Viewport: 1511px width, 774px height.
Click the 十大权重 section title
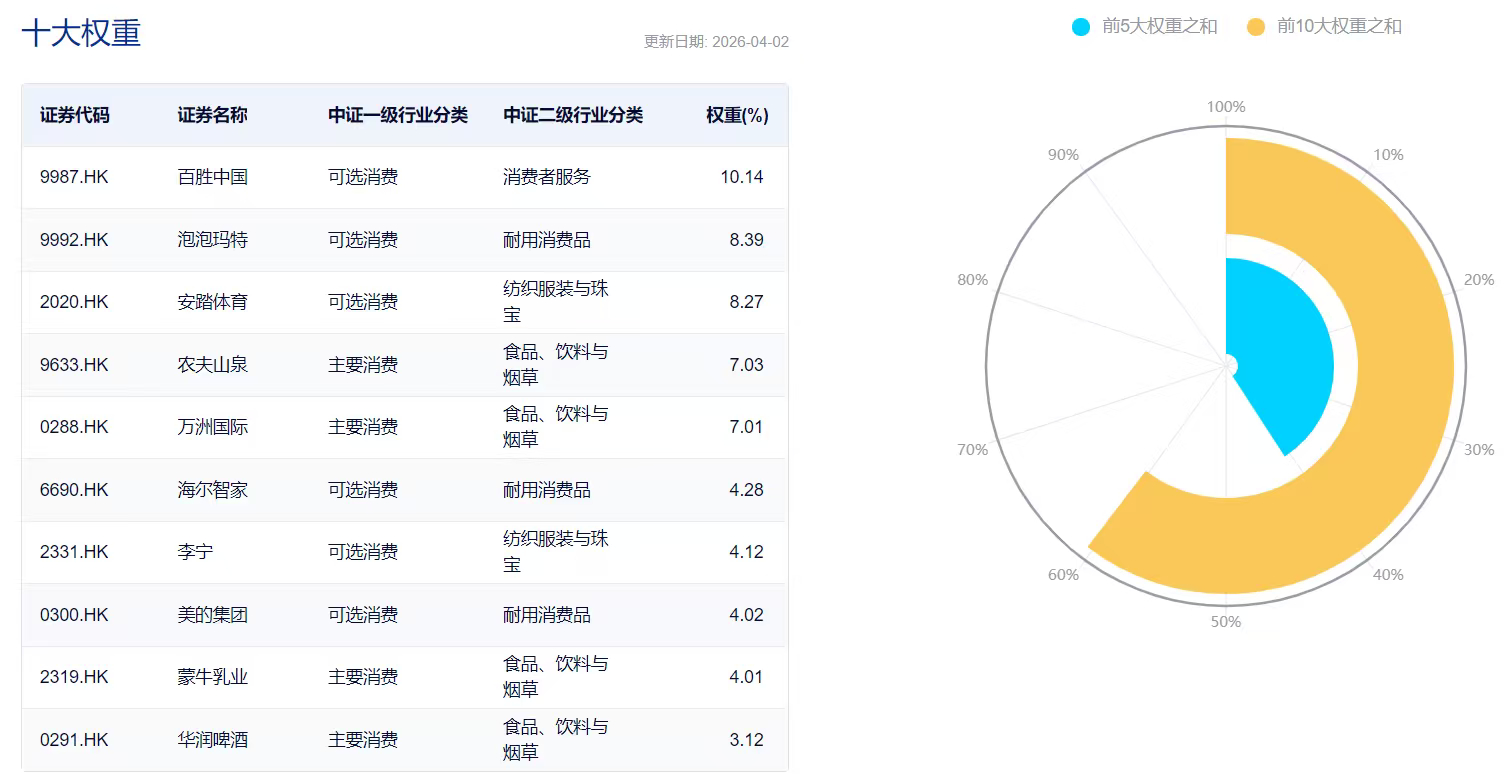pyautogui.click(x=82, y=33)
